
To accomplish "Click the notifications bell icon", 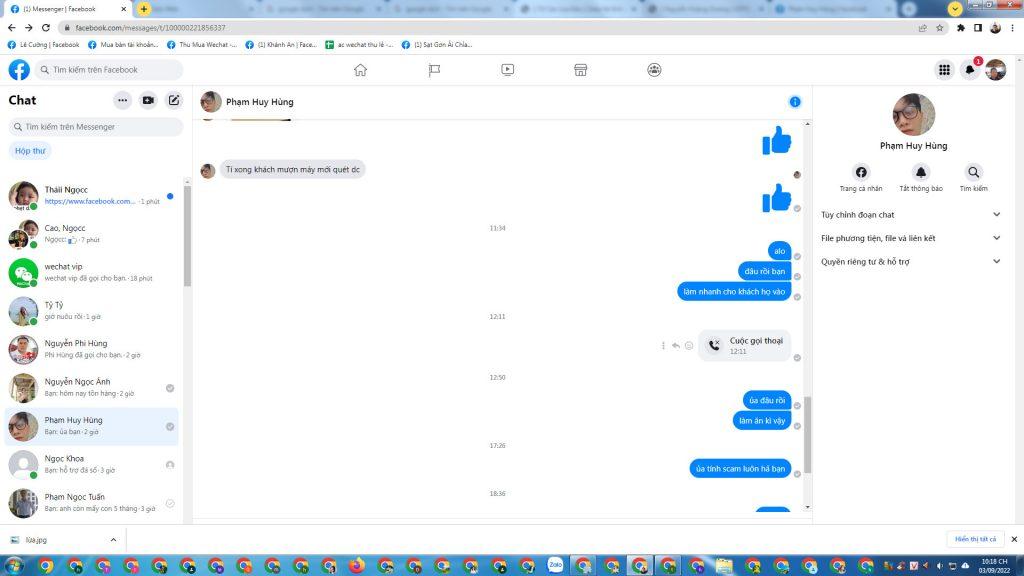I will 969,70.
